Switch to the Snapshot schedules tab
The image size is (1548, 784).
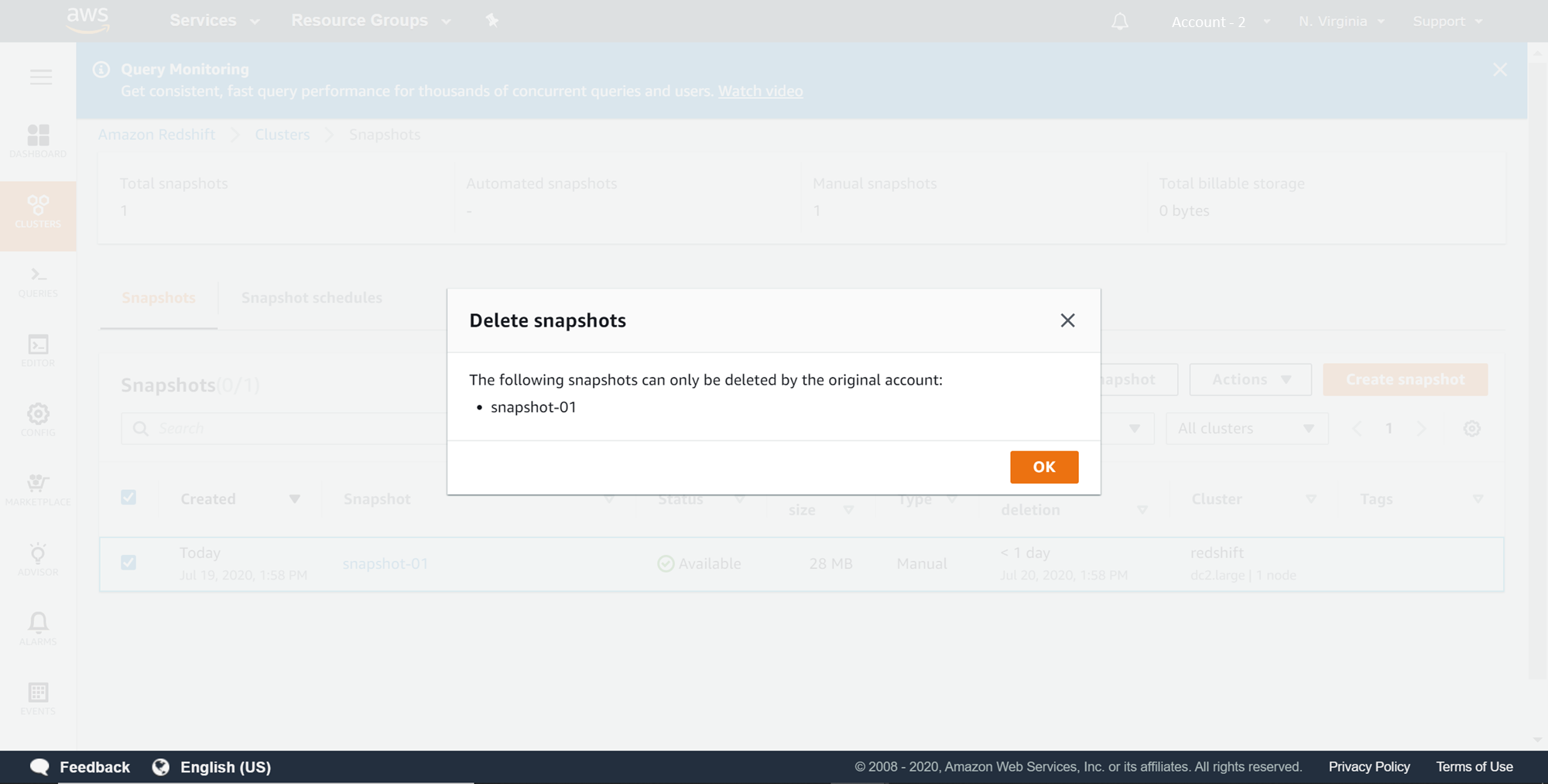312,298
